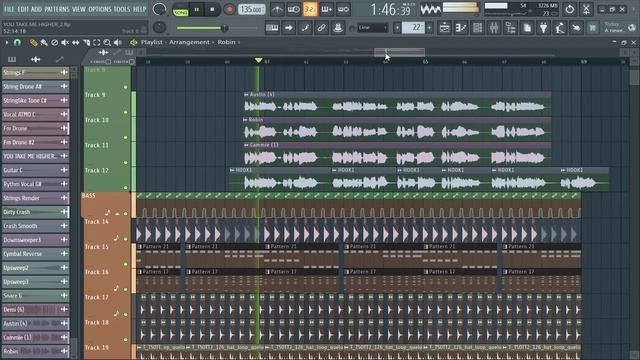Mute Track 9 with its green dot
Screen dimensions: 640x360
126,112
